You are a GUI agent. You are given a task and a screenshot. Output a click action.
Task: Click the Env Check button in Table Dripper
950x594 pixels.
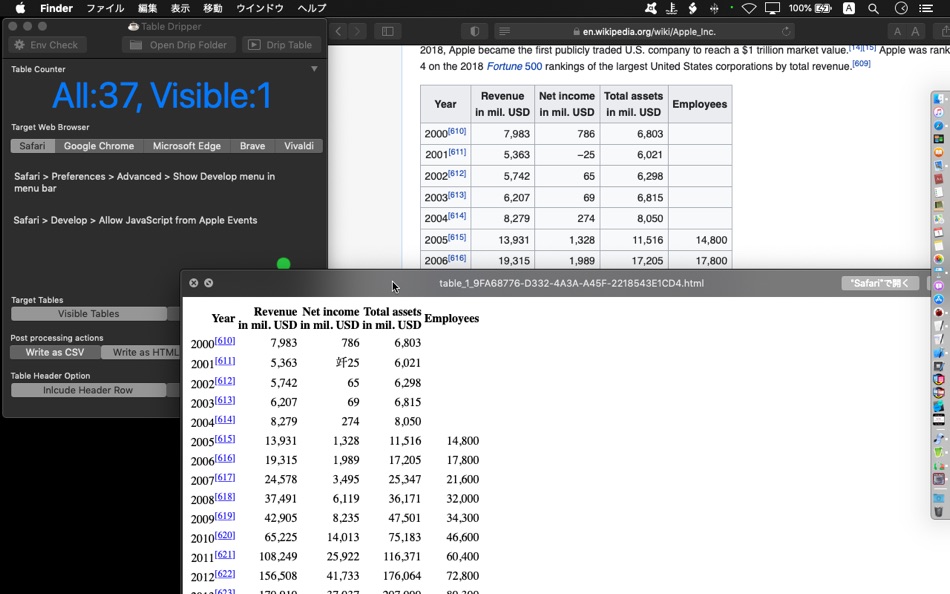[x=47, y=45]
